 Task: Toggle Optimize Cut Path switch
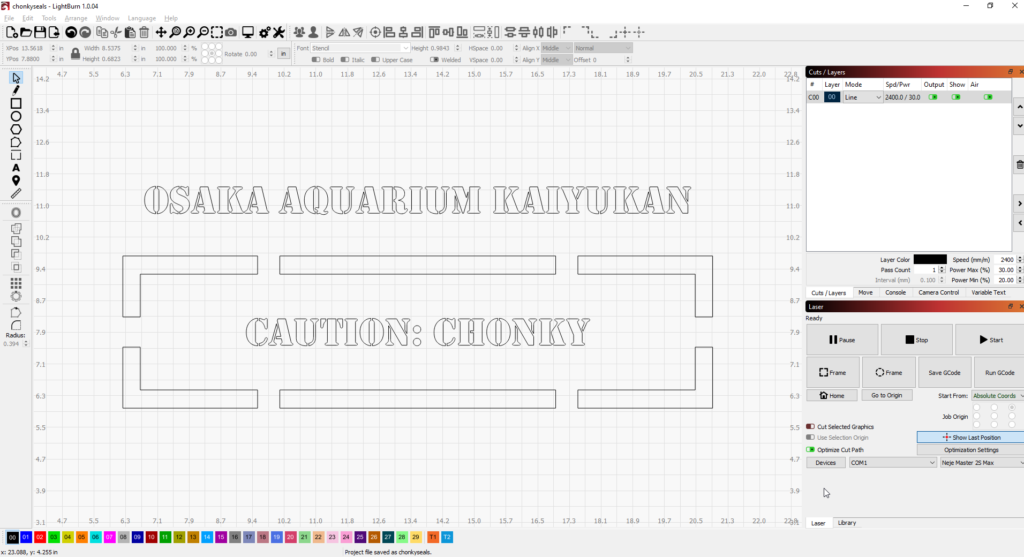coord(810,449)
